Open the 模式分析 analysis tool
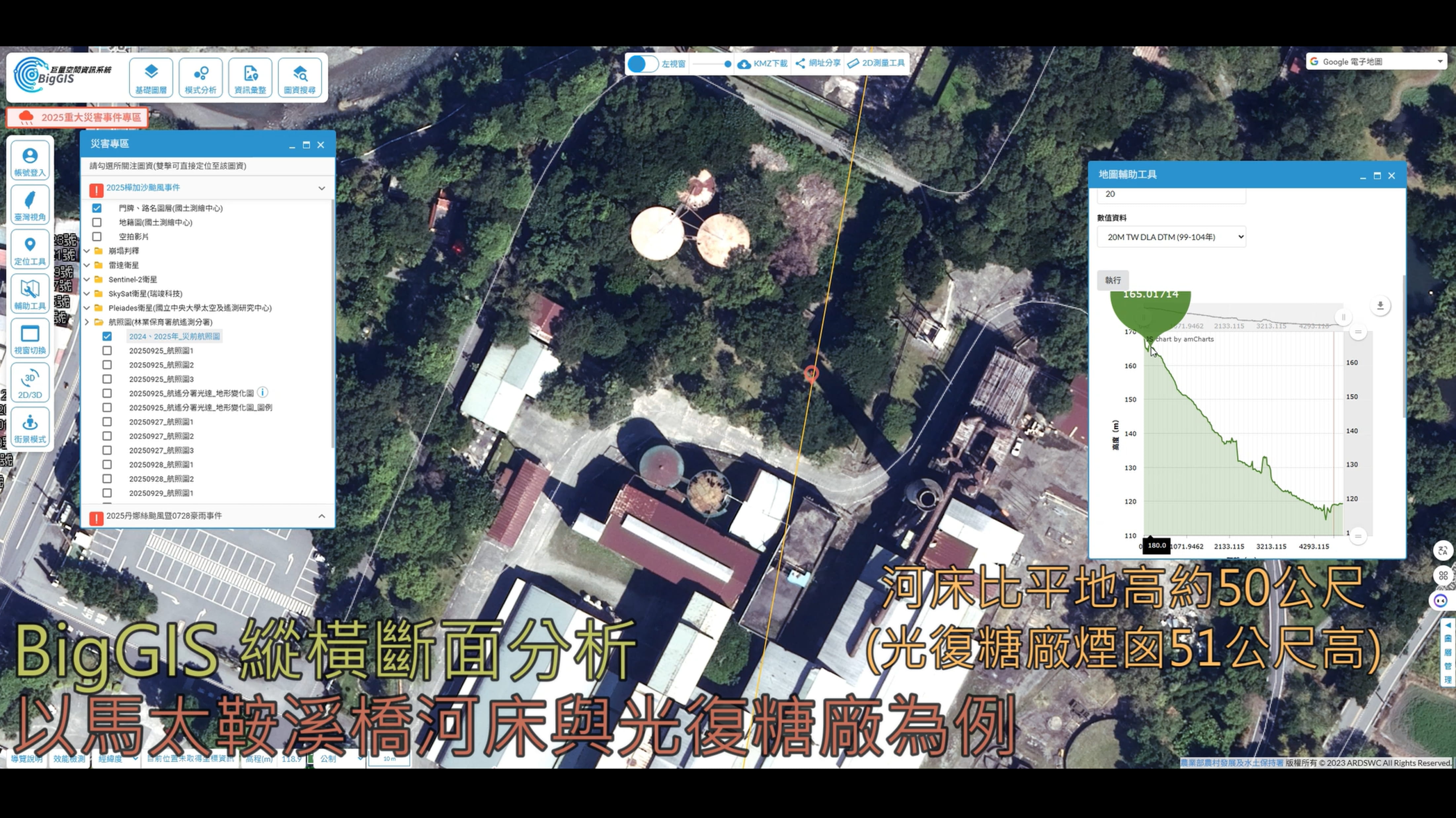This screenshot has height=818, width=1456. [x=200, y=77]
